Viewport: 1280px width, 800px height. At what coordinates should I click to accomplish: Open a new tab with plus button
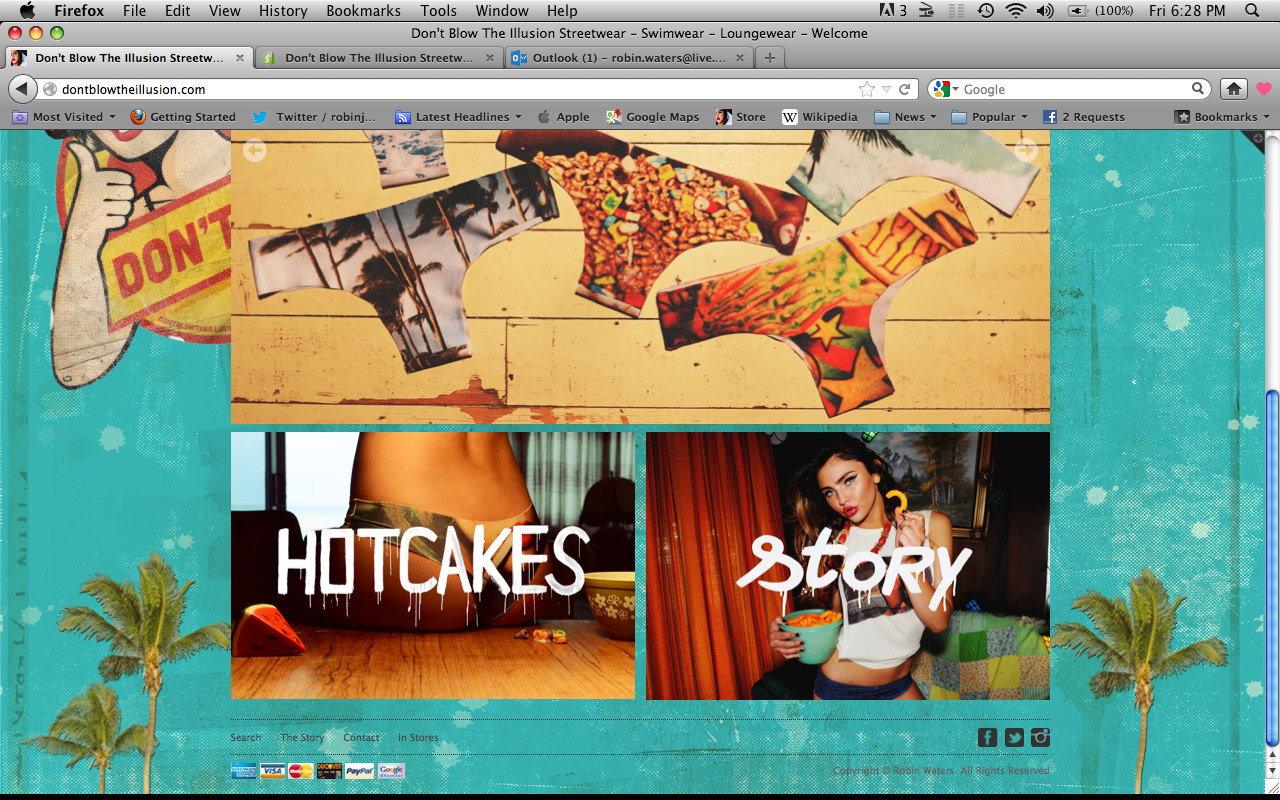click(x=769, y=58)
